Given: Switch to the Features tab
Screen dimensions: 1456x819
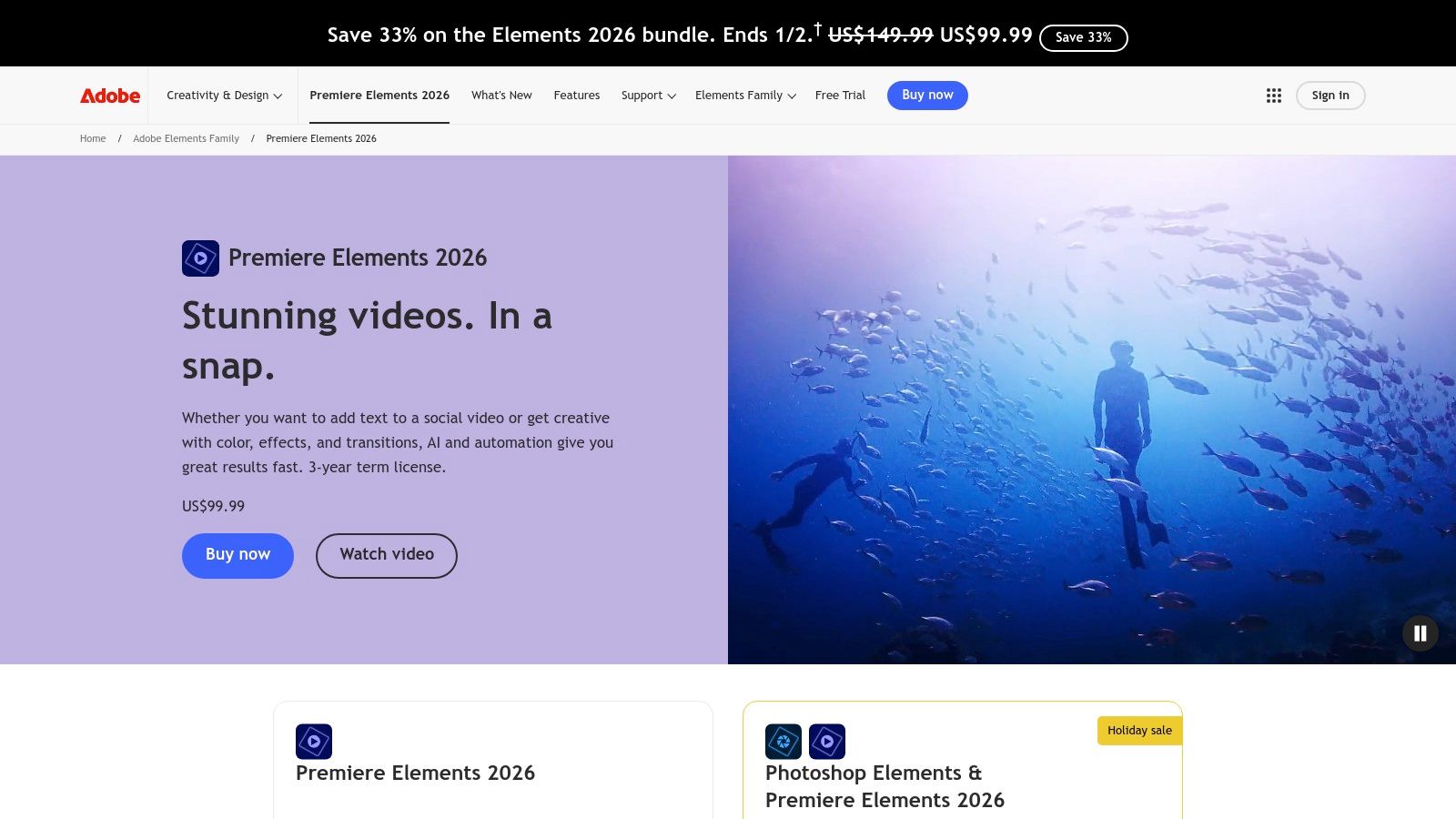Looking at the screenshot, I should (577, 95).
